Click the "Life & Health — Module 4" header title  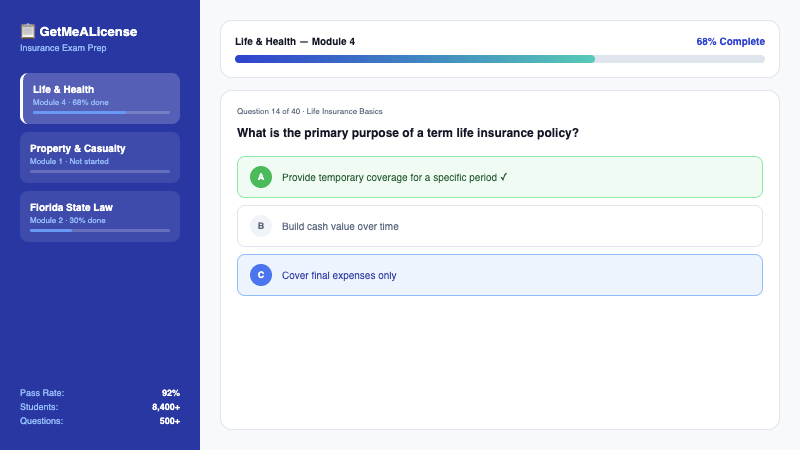[295, 42]
